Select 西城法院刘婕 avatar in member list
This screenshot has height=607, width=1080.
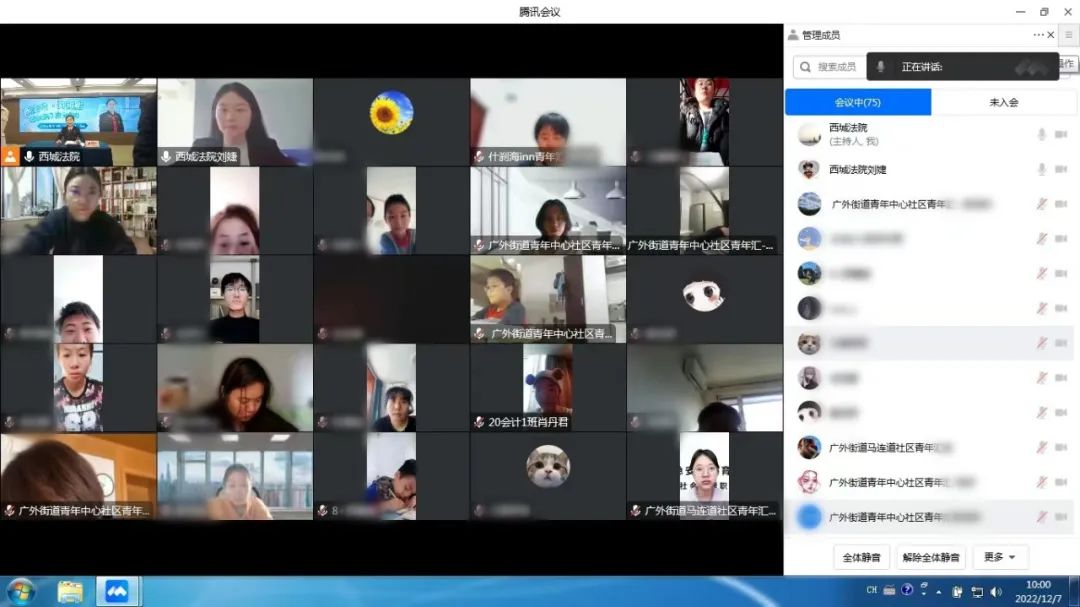809,169
